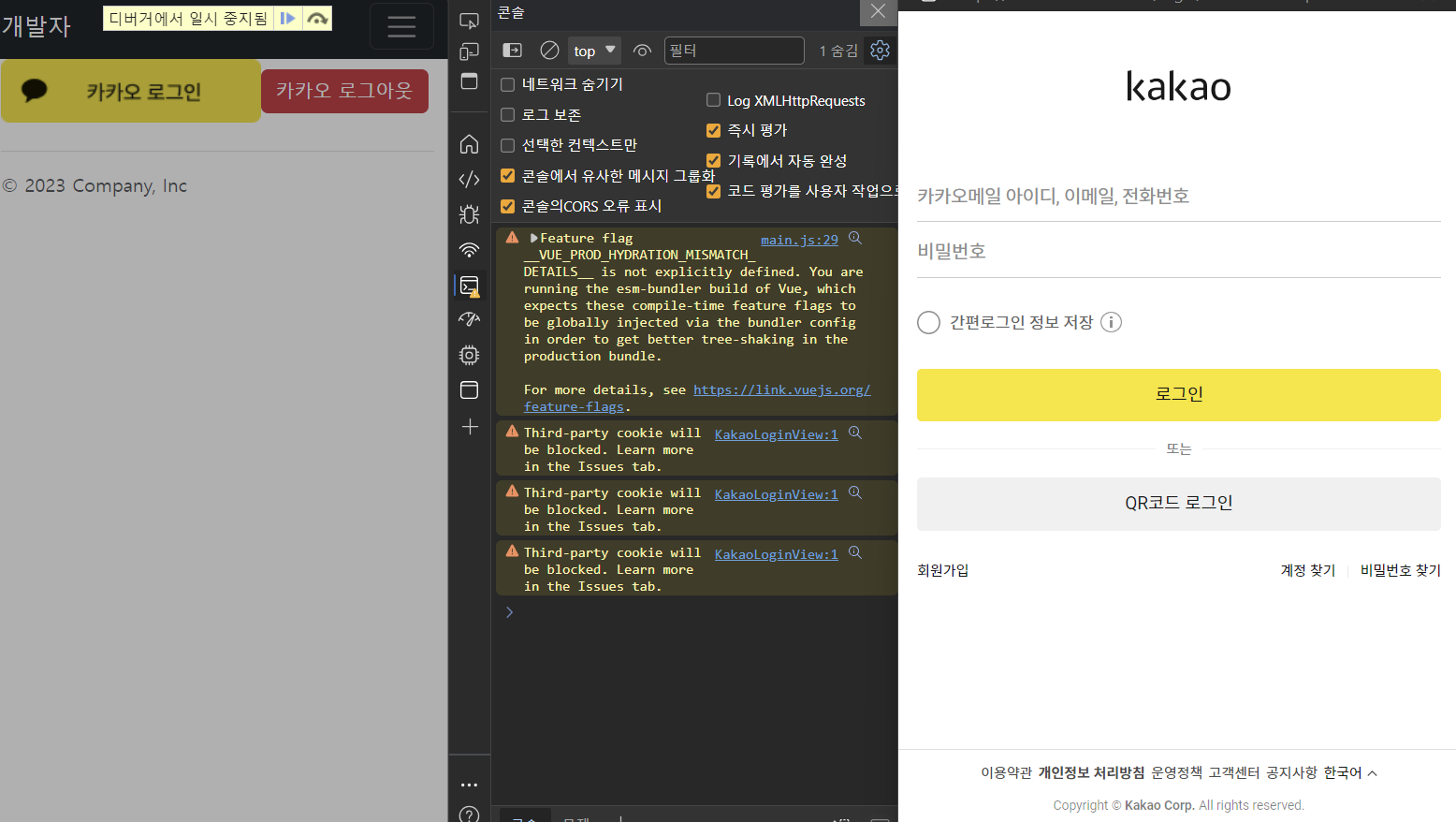Viewport: 1456px width, 822px height.
Task: Open 고객센터 footer link
Action: pos(1233,772)
